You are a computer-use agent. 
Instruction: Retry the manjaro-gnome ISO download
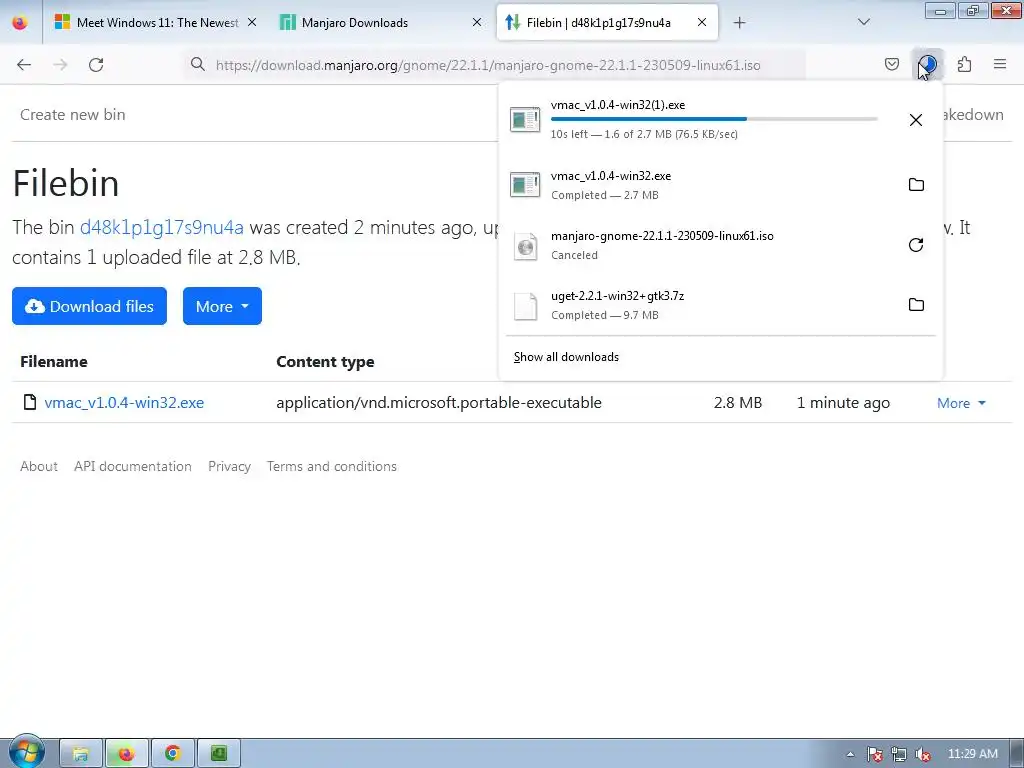point(916,245)
